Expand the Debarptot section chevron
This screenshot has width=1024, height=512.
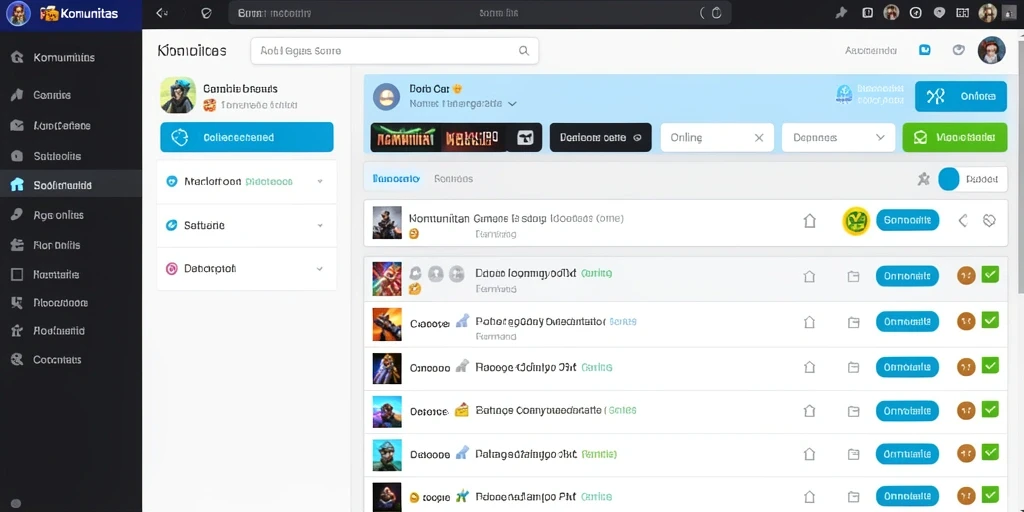[320, 268]
